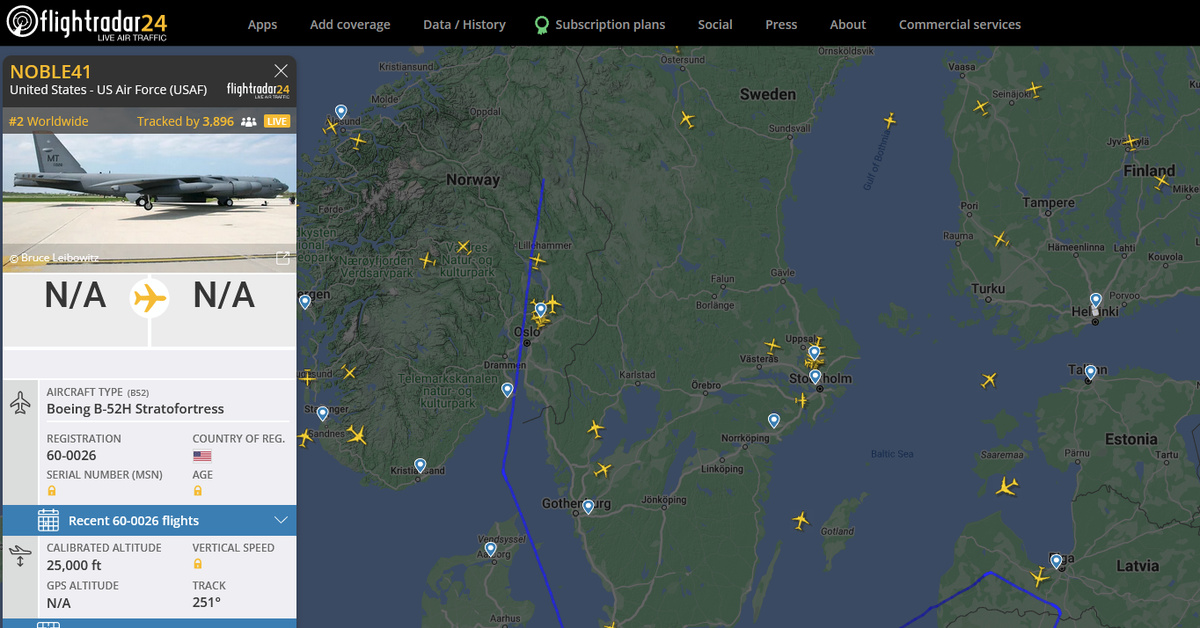Click Finland country label on map
The width and height of the screenshot is (1200, 628).
(1149, 170)
